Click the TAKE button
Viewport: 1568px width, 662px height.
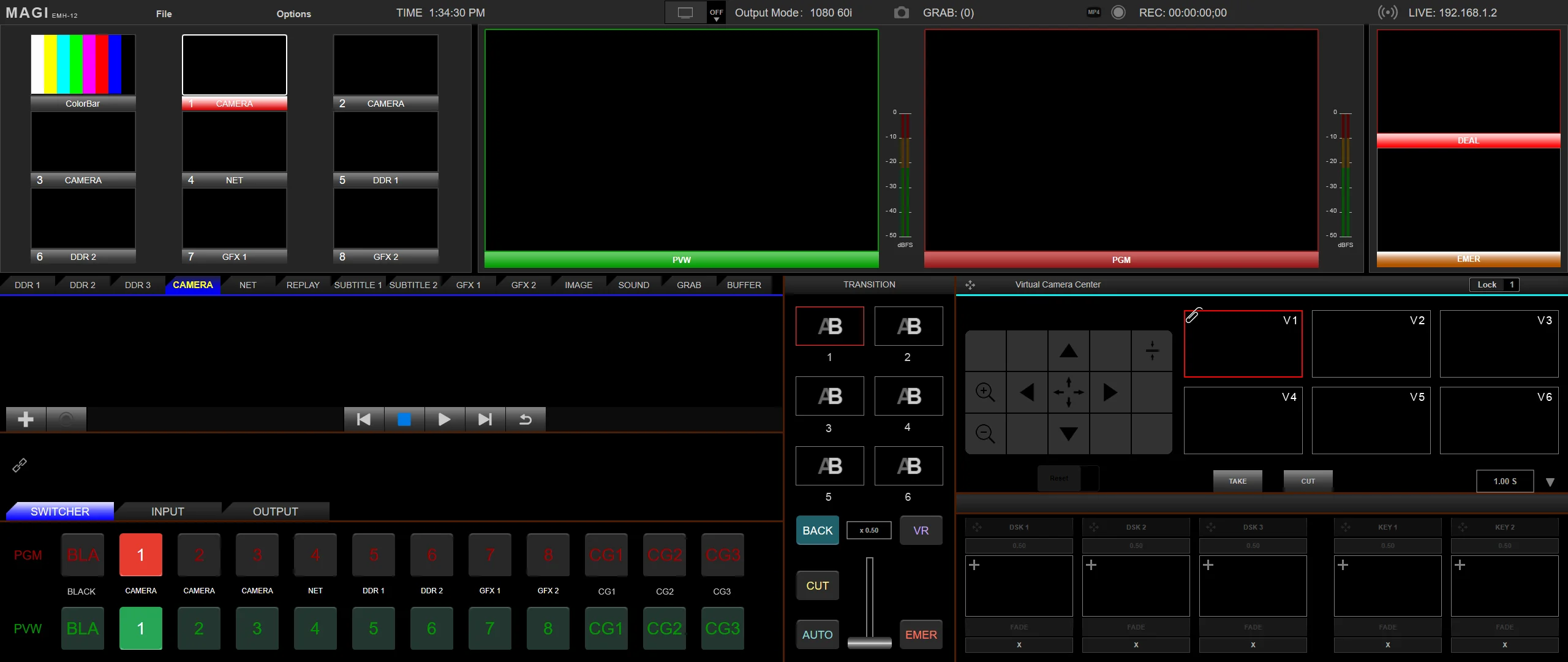click(x=1237, y=481)
